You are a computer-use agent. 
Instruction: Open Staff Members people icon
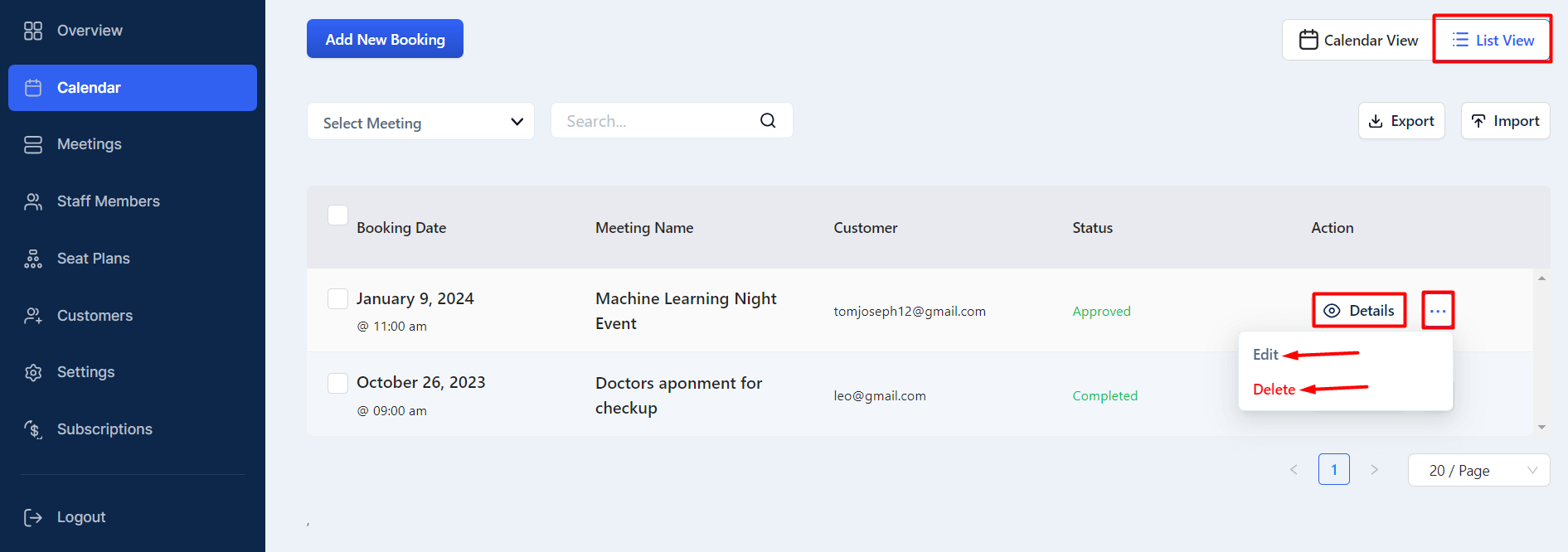[x=33, y=201]
